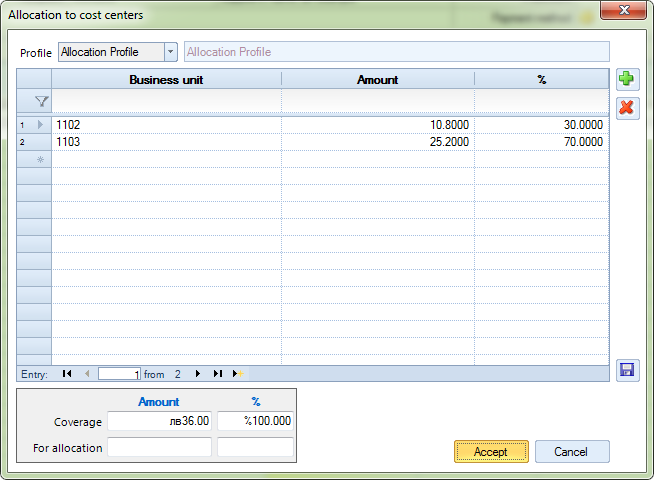Click Business unit filter cell
This screenshot has height=480, width=654.
pos(166,101)
